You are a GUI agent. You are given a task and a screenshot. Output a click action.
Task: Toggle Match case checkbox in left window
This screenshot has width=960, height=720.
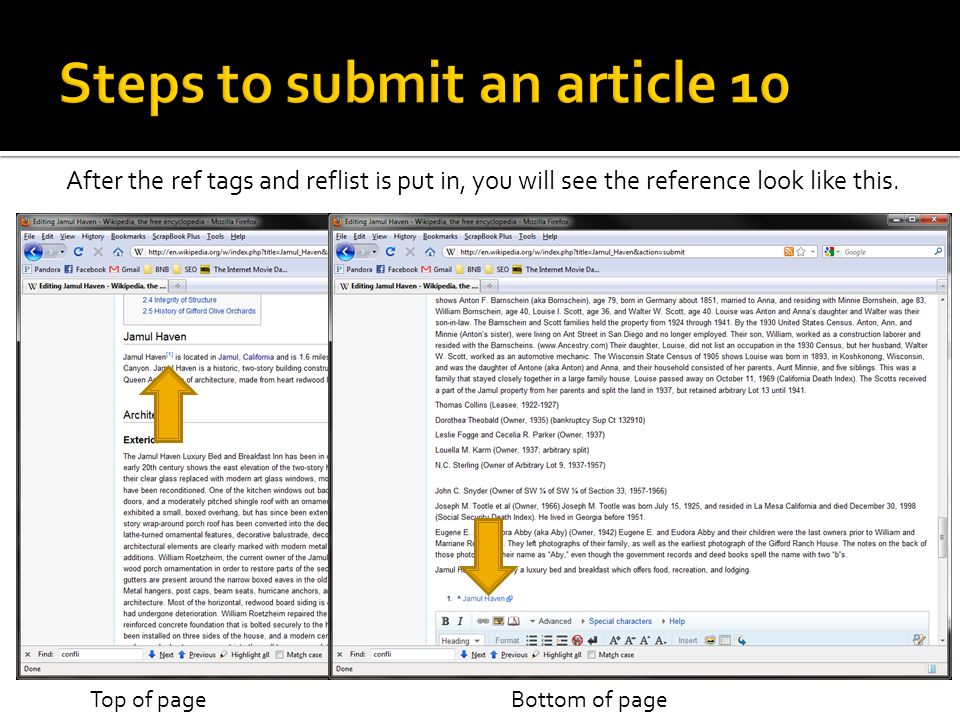(x=279, y=654)
